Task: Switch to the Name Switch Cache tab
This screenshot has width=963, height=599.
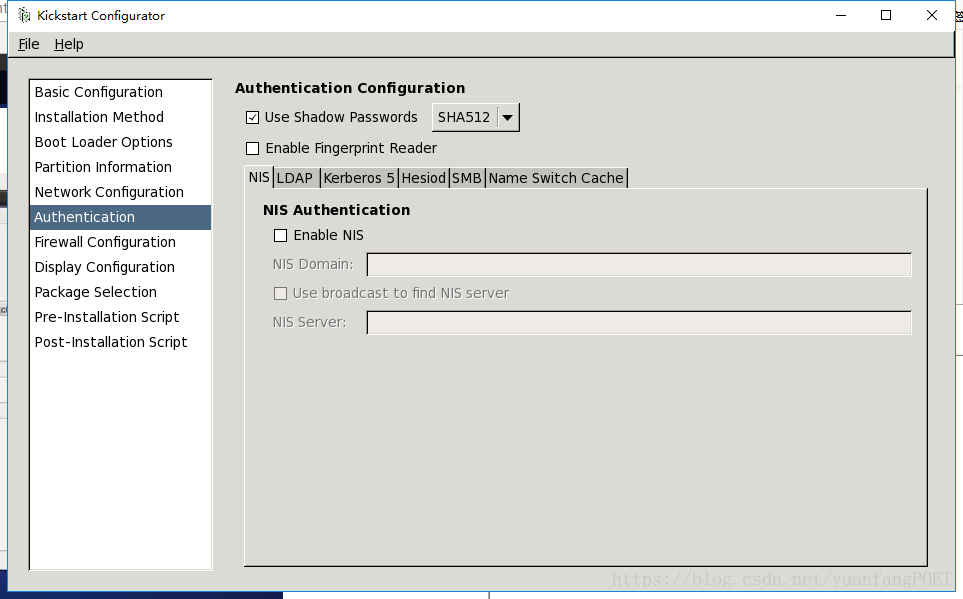Action: [x=556, y=178]
